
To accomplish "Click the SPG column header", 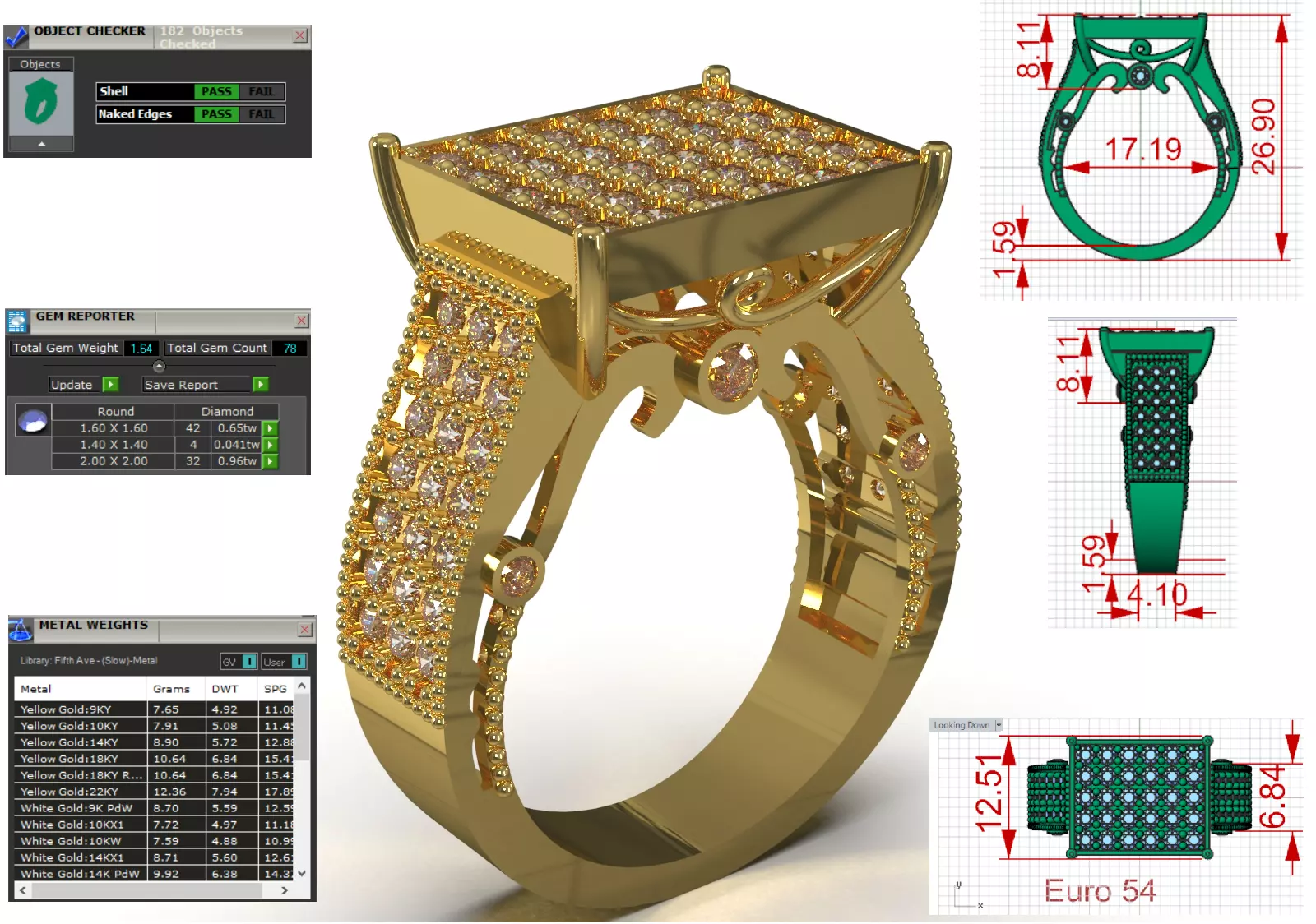I will [x=276, y=689].
